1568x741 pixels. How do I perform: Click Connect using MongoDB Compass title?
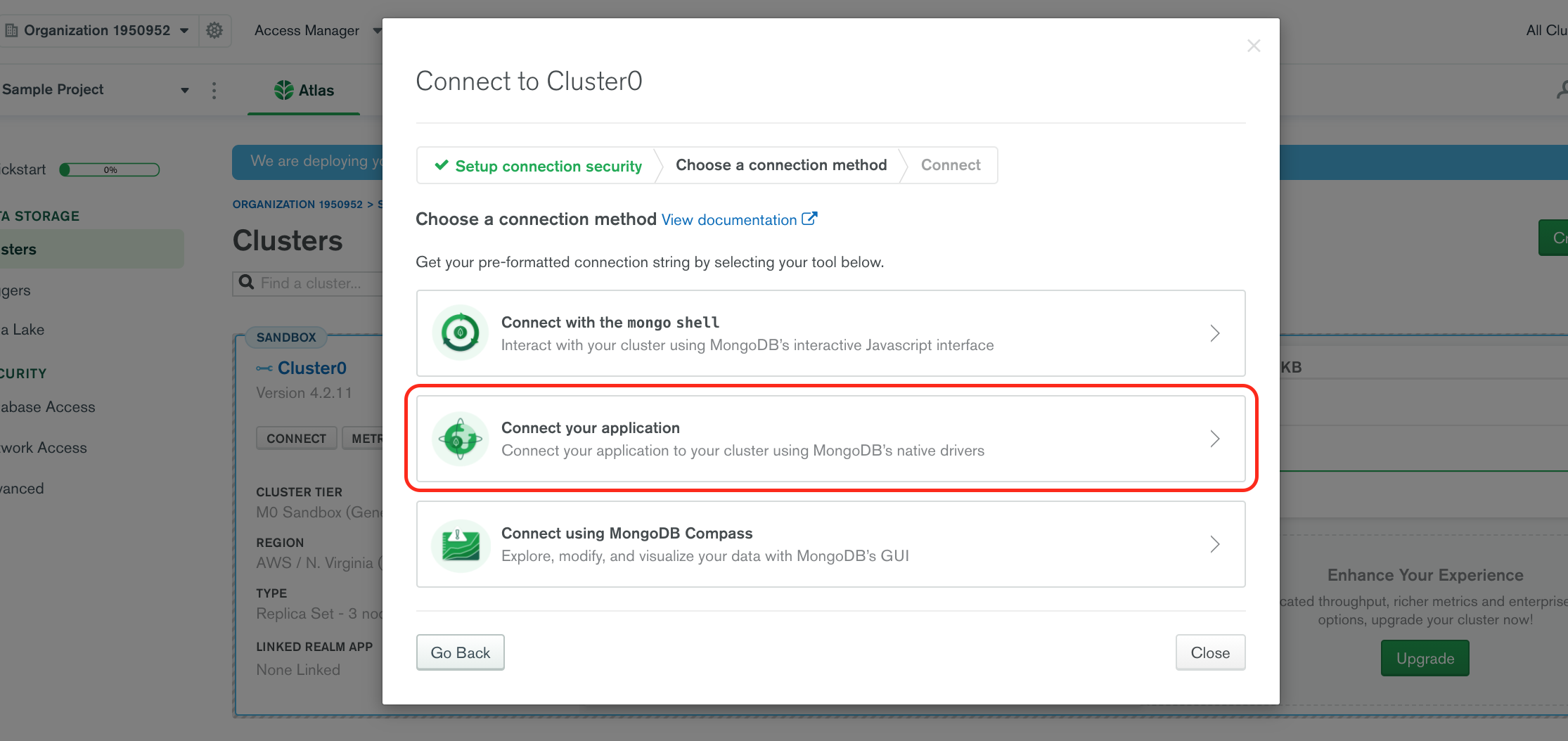[627, 533]
